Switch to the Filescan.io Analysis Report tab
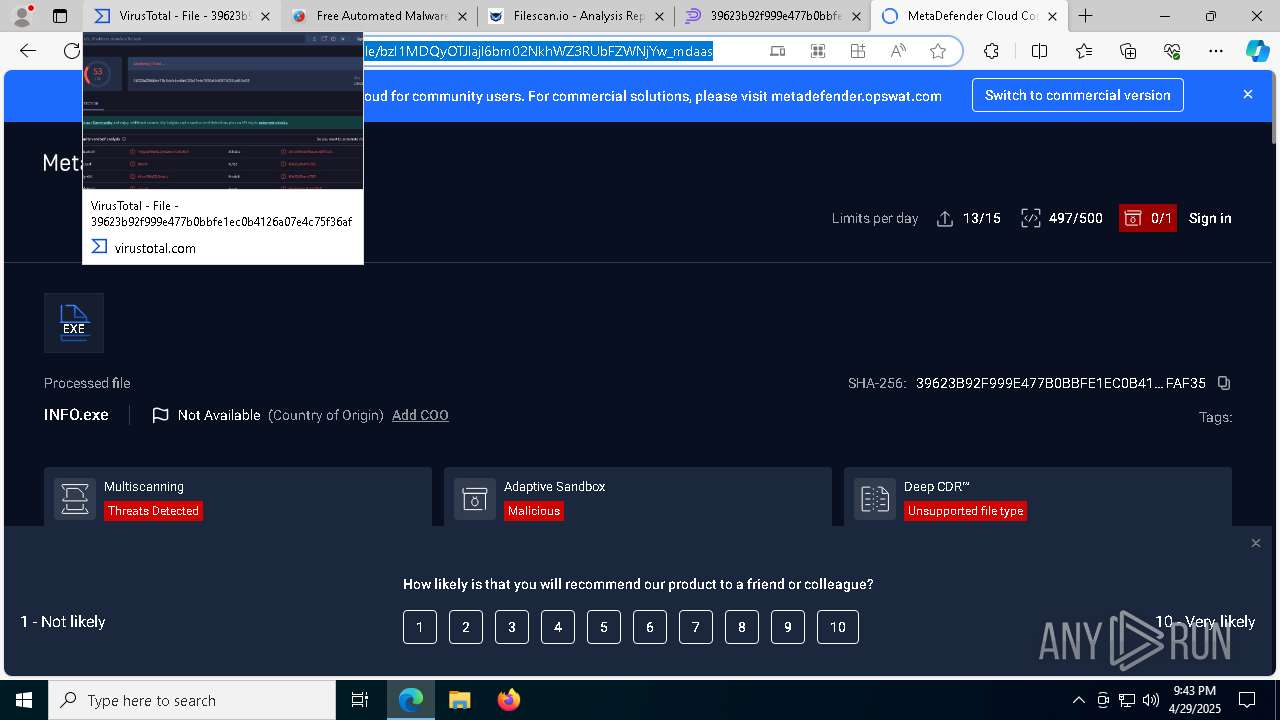1280x720 pixels. point(574,16)
